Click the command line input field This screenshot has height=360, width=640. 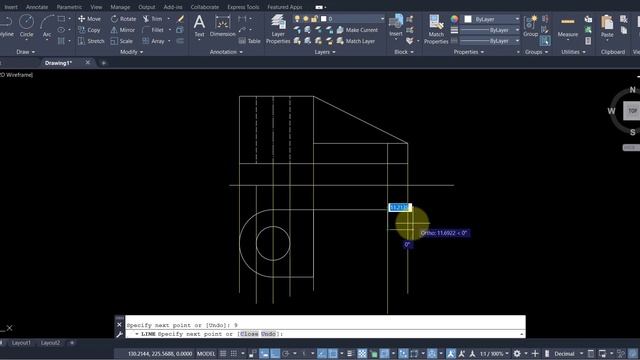325,334
